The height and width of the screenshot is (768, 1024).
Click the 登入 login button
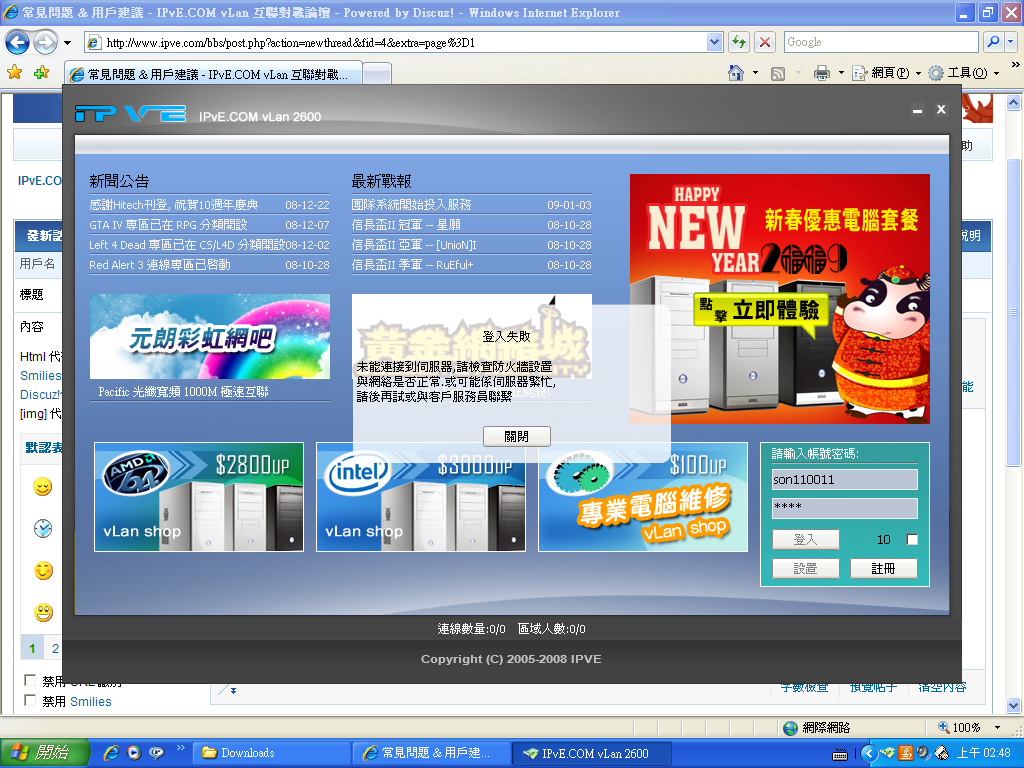(x=805, y=539)
